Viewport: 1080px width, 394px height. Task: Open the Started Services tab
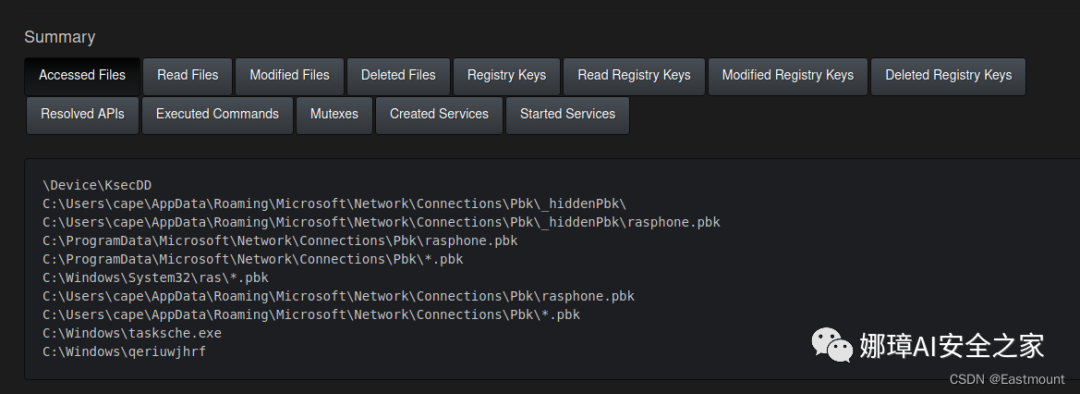[x=568, y=114]
